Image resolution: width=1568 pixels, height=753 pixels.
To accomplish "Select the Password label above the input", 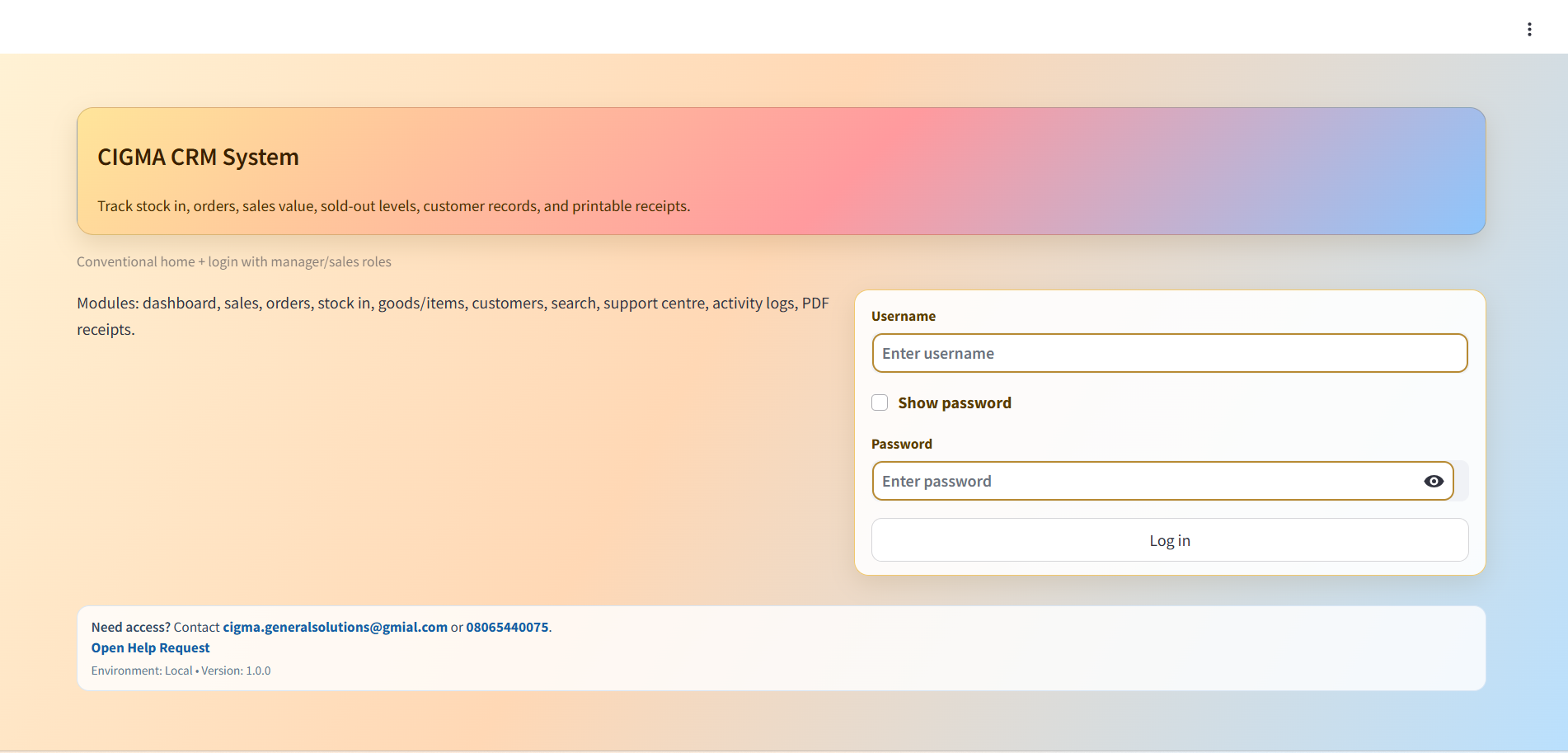I will (902, 444).
